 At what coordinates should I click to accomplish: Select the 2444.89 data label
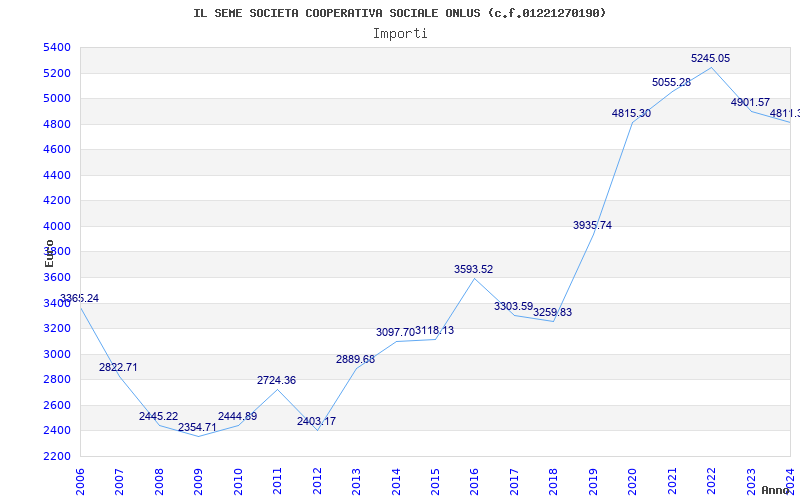tap(238, 416)
